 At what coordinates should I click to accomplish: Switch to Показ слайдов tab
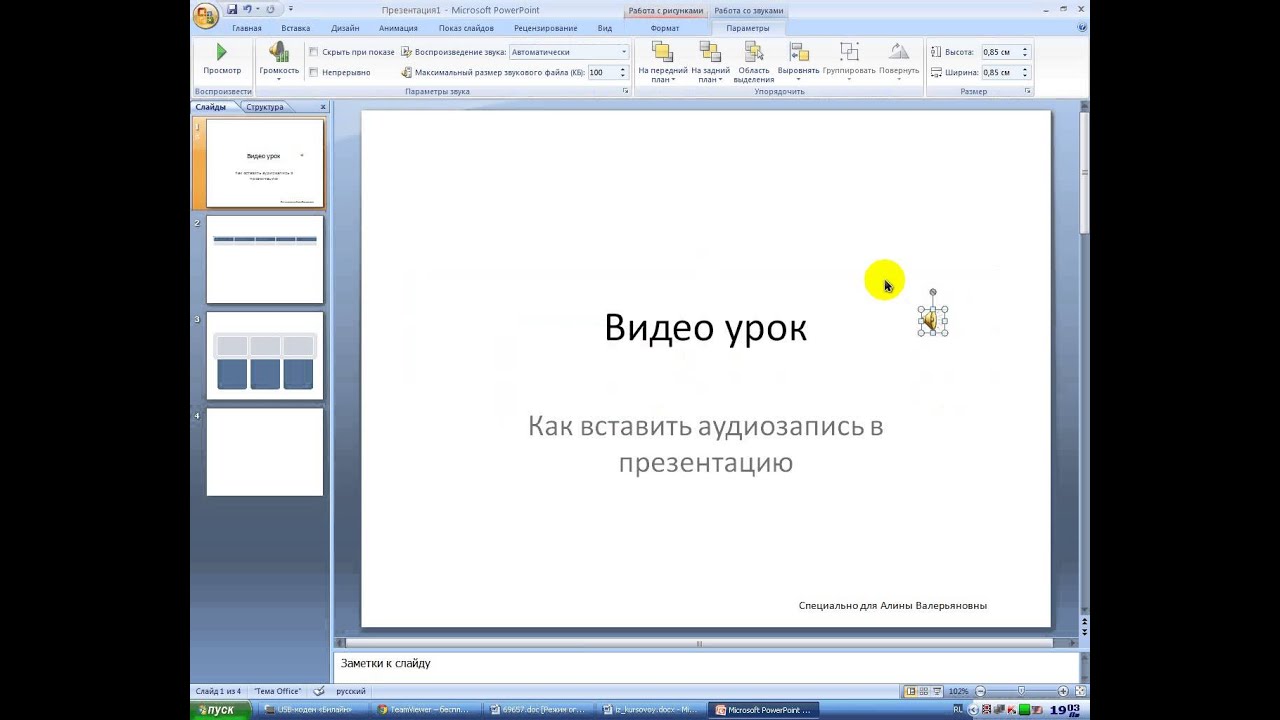click(466, 28)
